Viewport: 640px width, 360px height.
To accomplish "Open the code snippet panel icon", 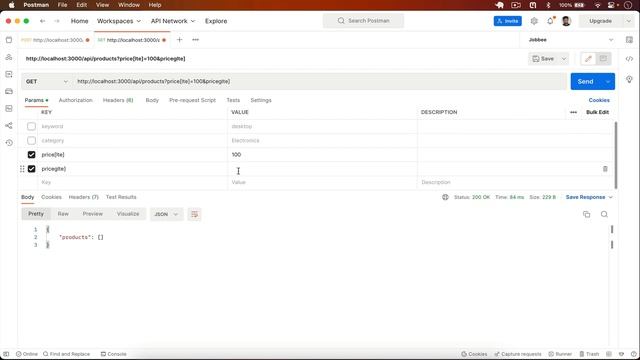I will tap(629, 59).
